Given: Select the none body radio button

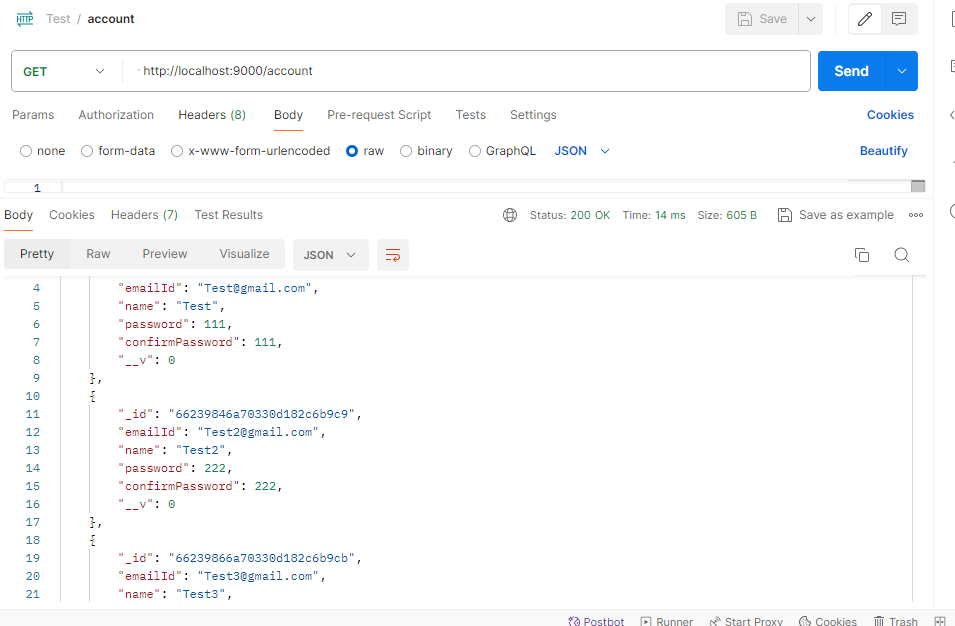Looking at the screenshot, I should (x=26, y=151).
